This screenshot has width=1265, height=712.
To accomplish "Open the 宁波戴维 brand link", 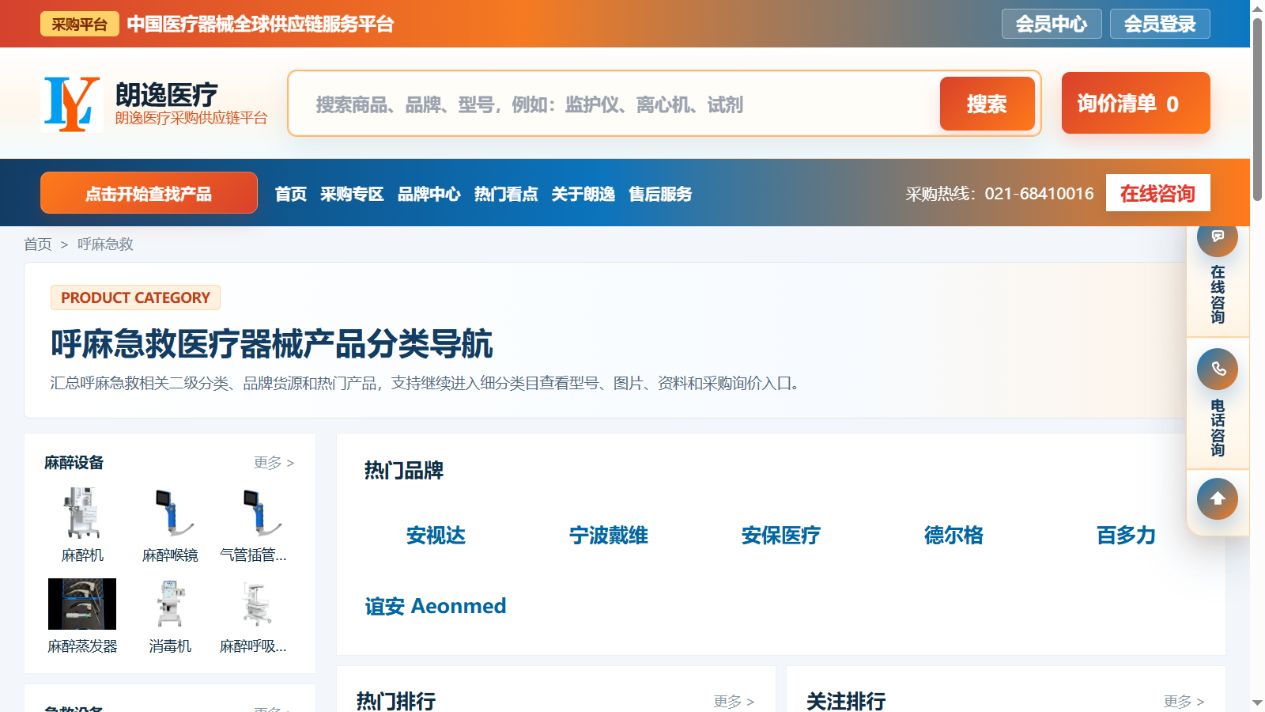I will [609, 535].
